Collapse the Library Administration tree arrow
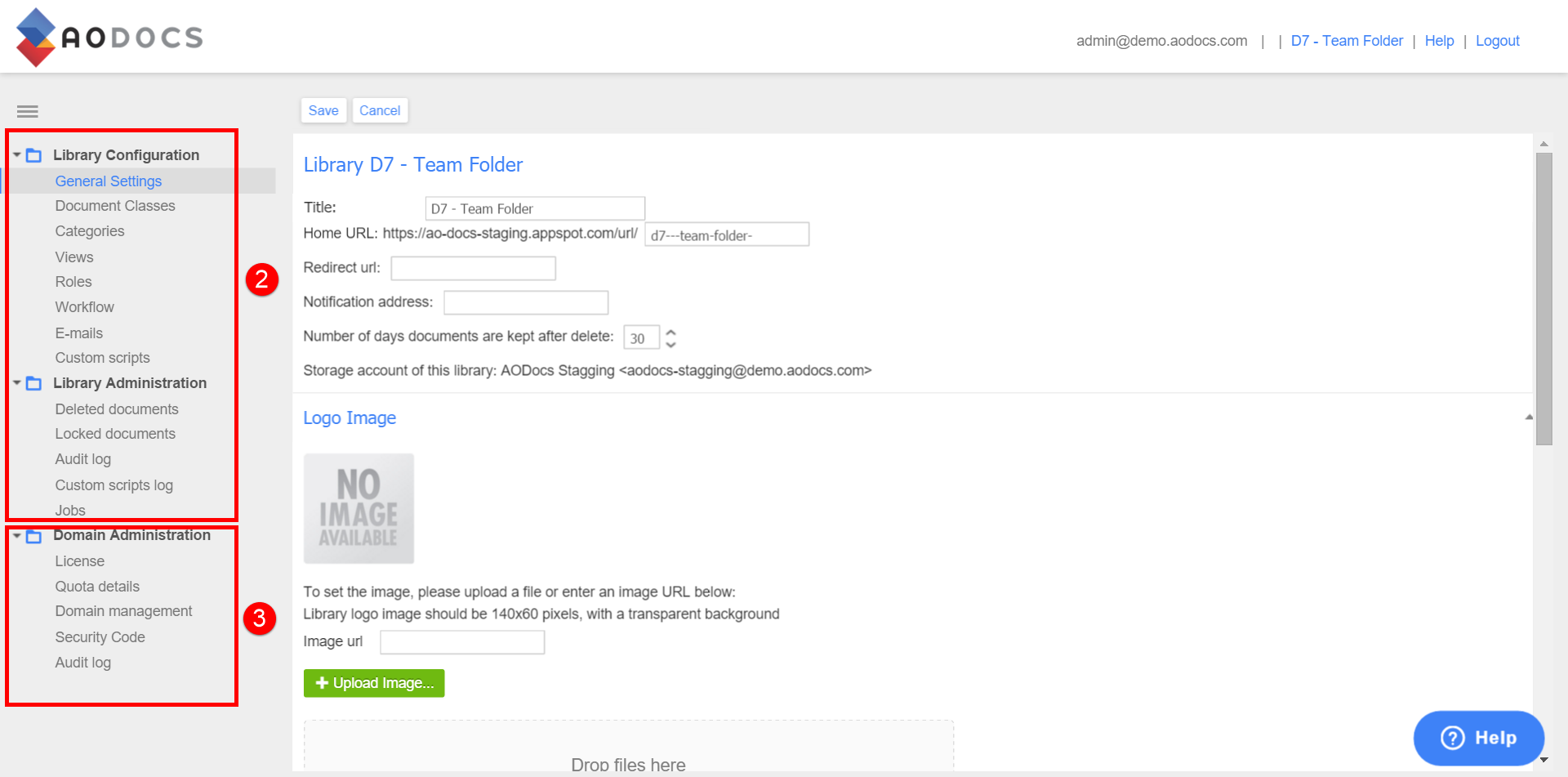 (x=16, y=382)
